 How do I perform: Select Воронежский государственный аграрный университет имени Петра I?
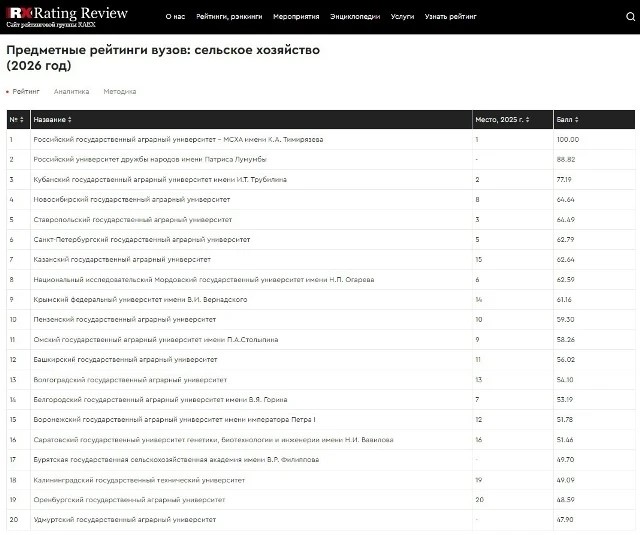tap(174, 420)
